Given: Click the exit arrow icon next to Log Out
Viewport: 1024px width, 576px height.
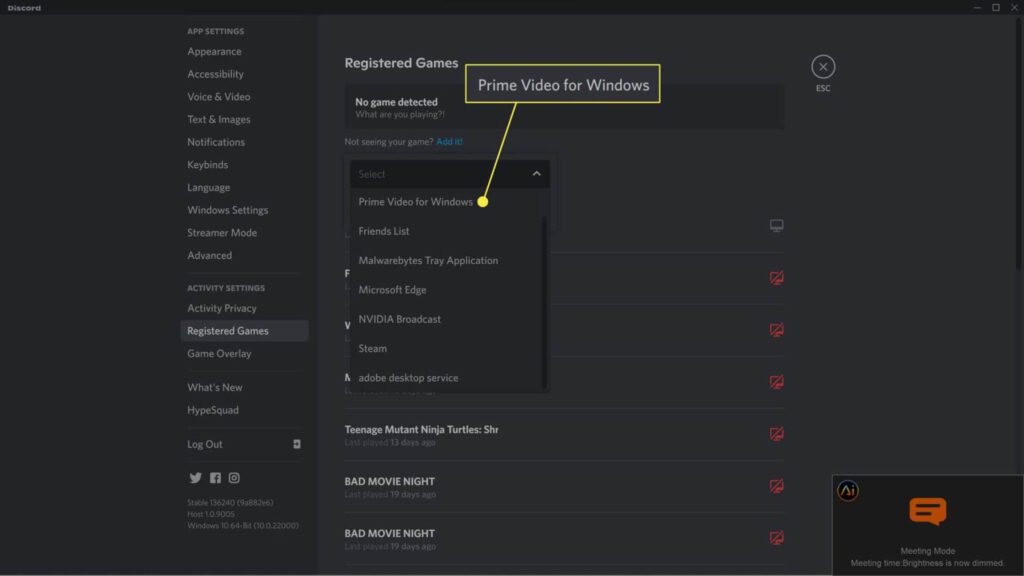Looking at the screenshot, I should pos(297,443).
